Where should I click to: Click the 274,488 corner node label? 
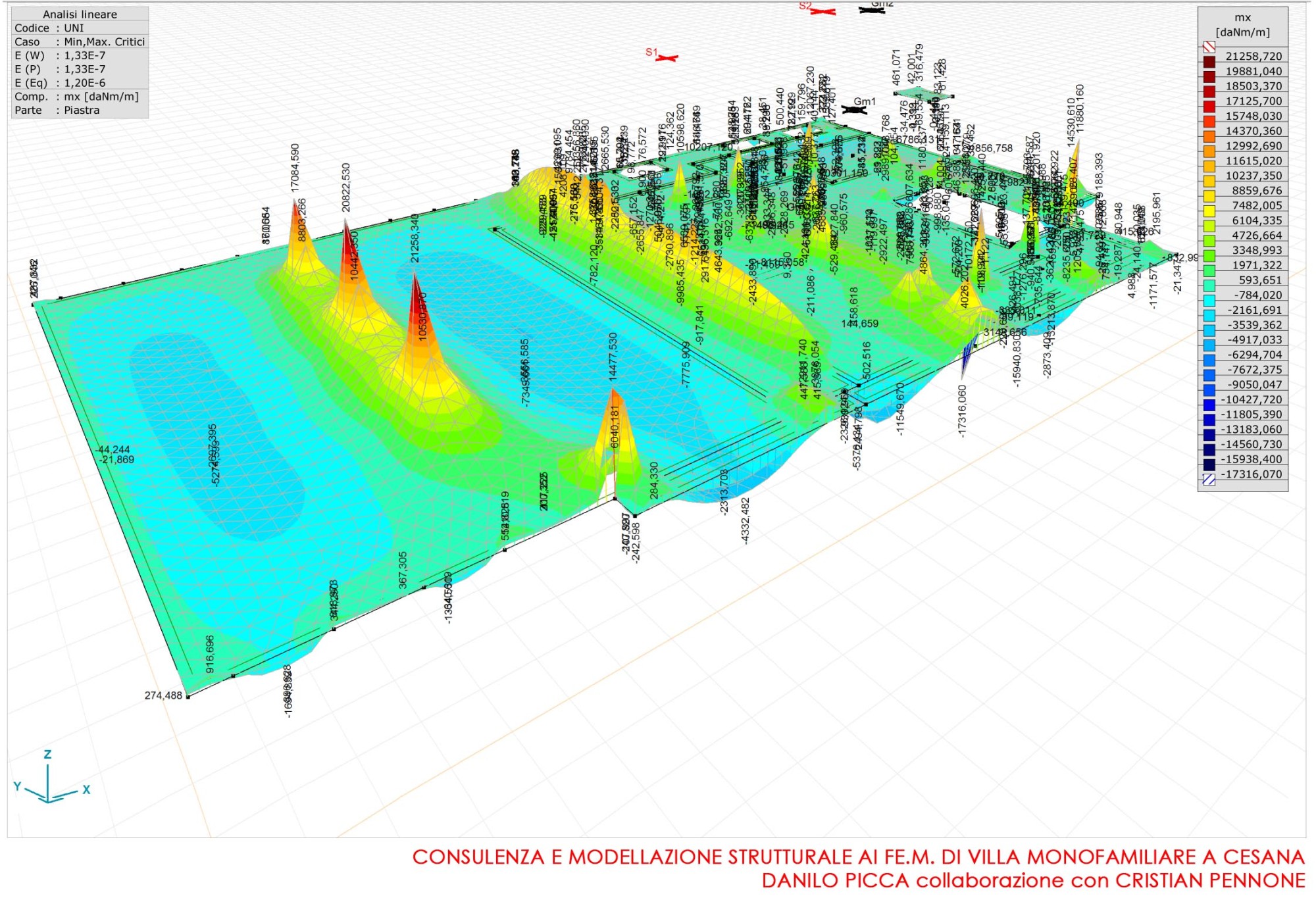(163, 695)
